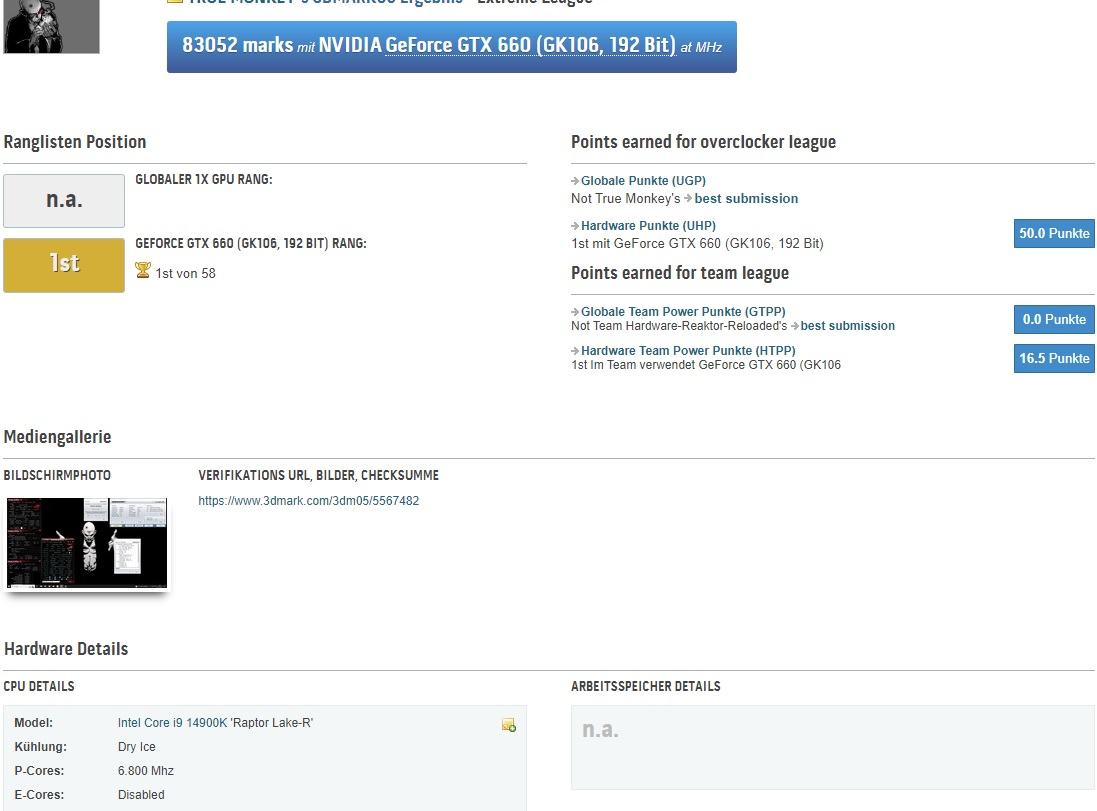
Task: Open the user avatar image
Action: point(51,26)
